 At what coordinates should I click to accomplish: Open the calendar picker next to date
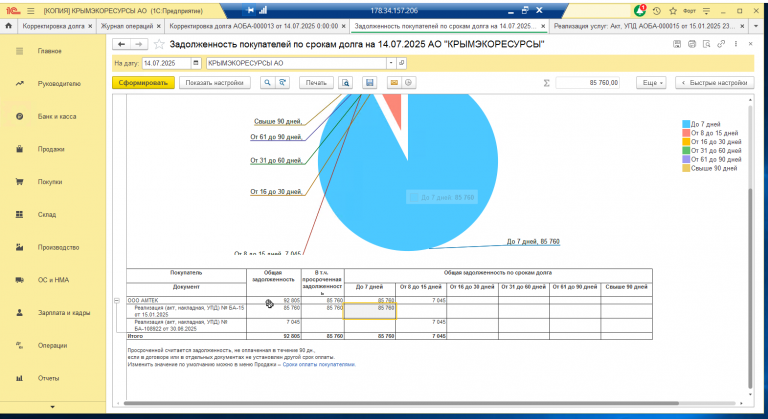tap(196, 63)
